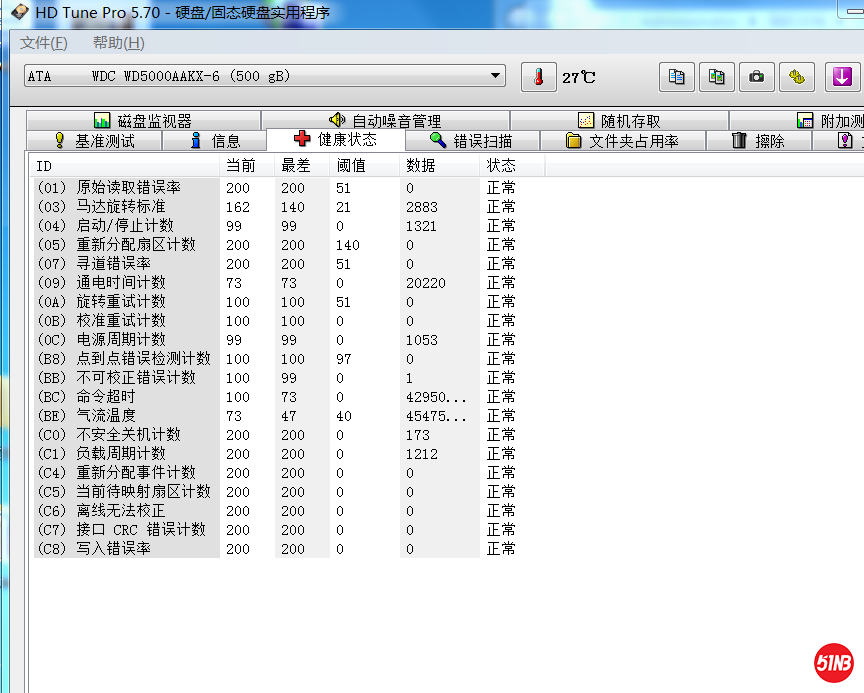
Task: Open the 文件(F) menu
Action: point(44,43)
